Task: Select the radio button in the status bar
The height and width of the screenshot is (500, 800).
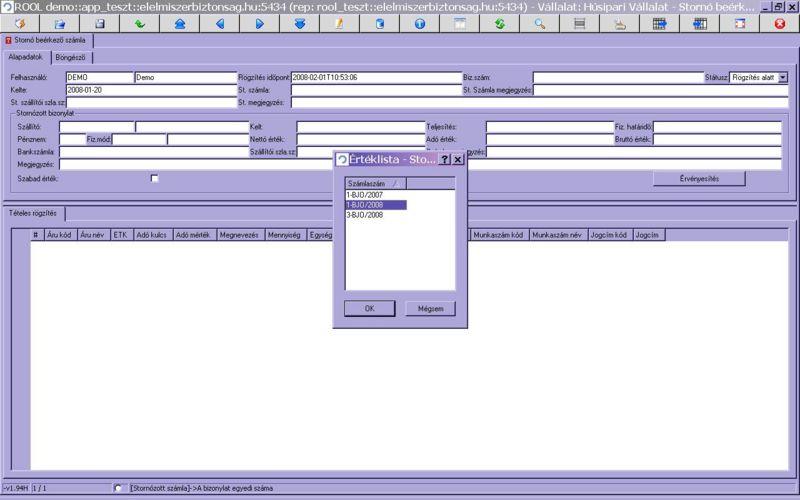Action: point(120,488)
